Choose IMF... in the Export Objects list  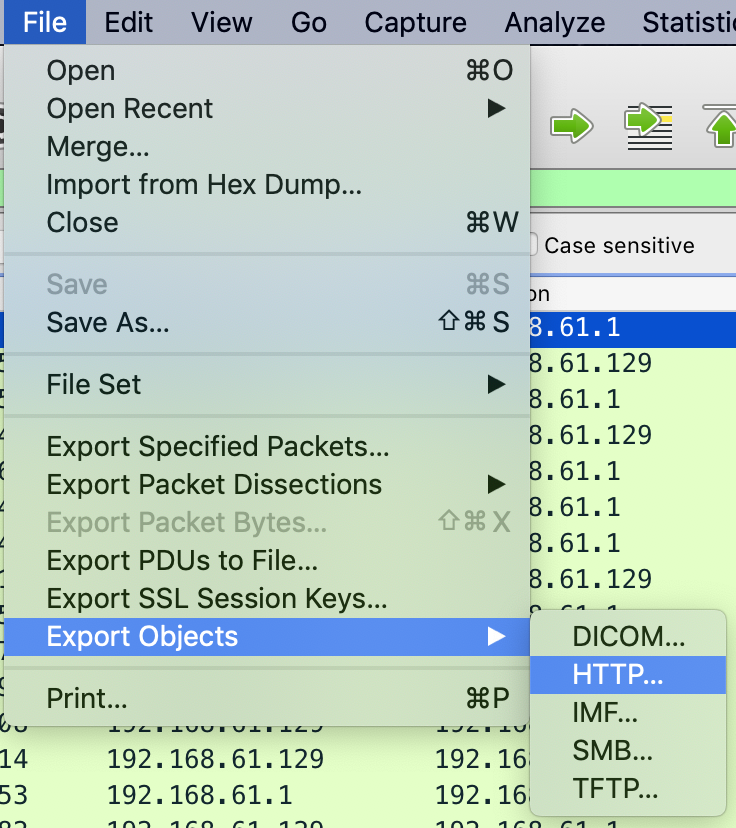pyautogui.click(x=605, y=713)
